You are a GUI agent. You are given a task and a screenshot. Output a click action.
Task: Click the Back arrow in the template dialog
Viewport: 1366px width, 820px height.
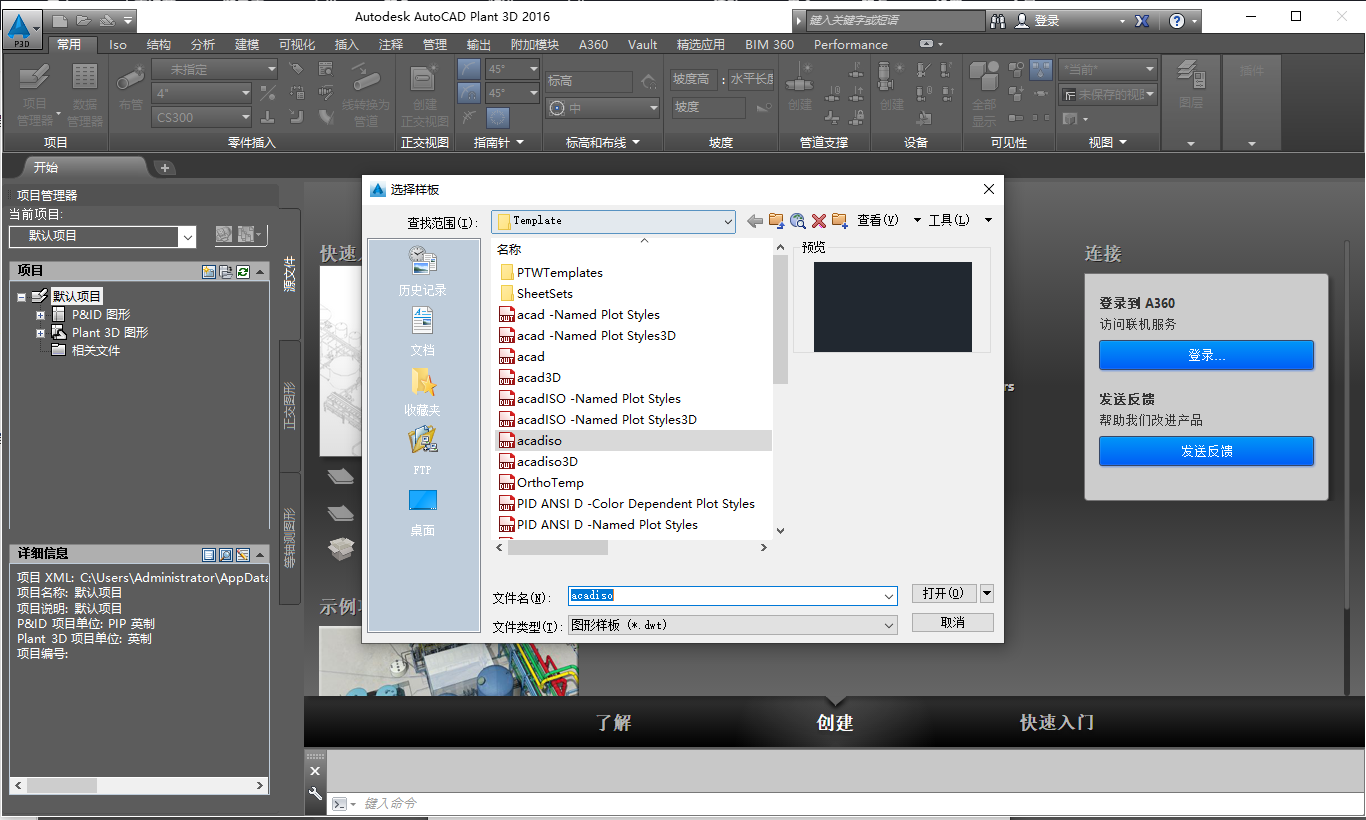pos(755,220)
